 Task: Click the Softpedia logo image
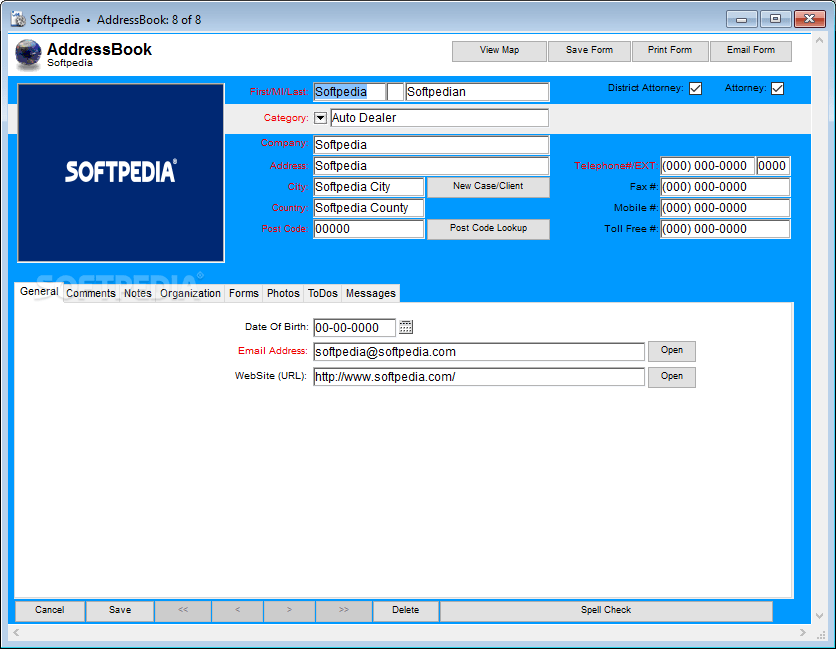click(120, 172)
